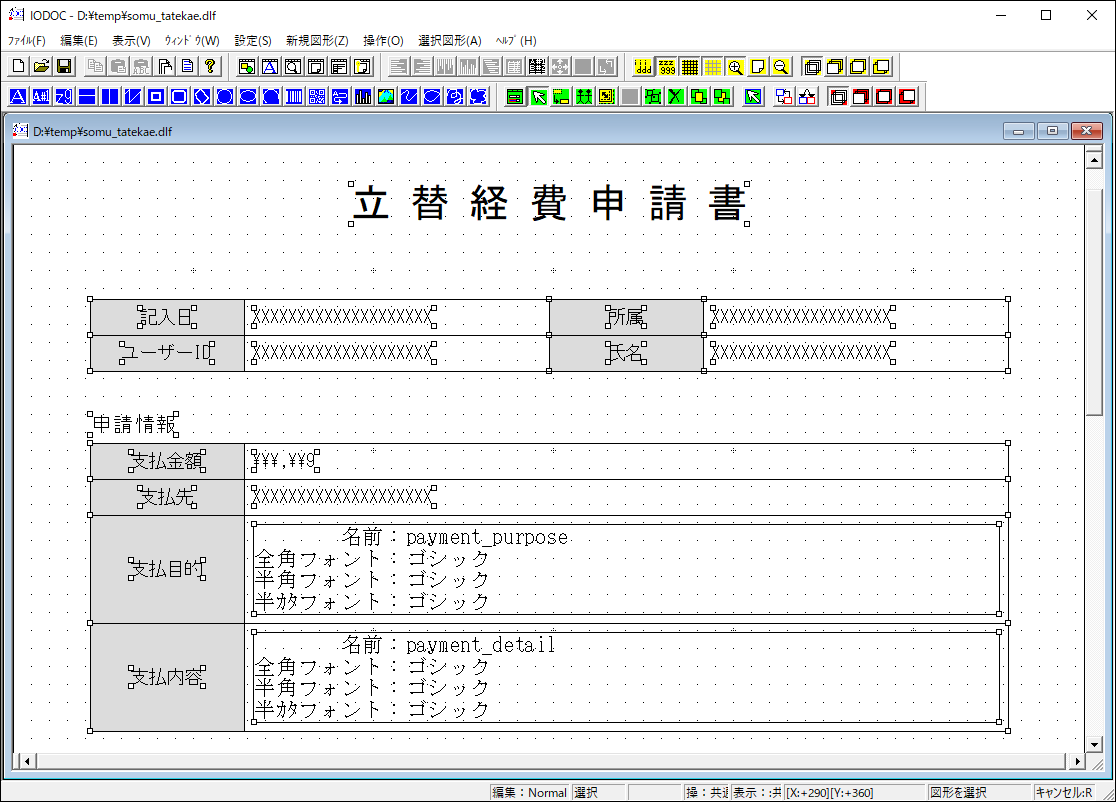Select the barcode drawing tool
1116x802 pixels.
[x=294, y=97]
